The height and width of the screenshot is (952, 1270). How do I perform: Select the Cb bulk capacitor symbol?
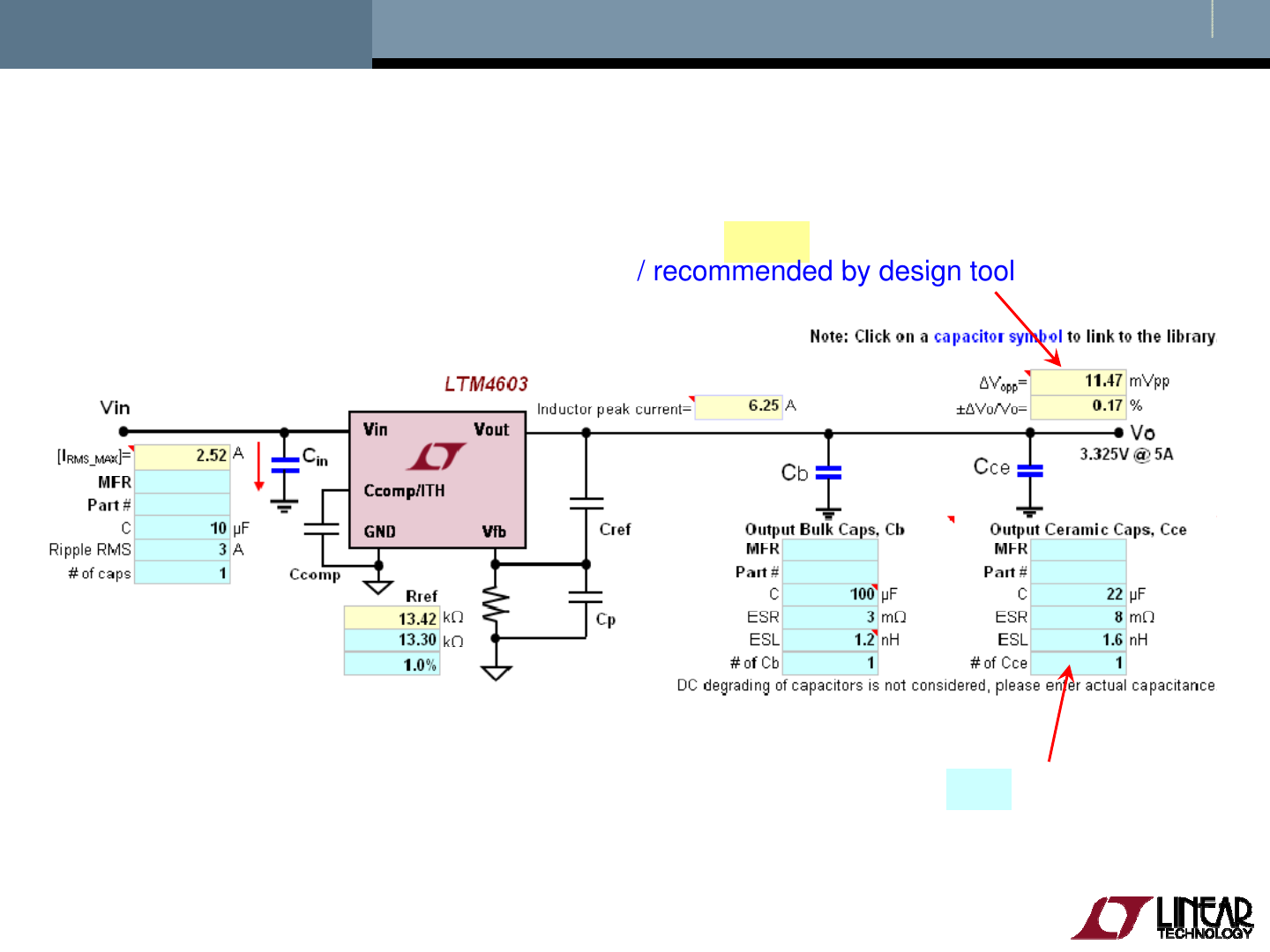827,473
